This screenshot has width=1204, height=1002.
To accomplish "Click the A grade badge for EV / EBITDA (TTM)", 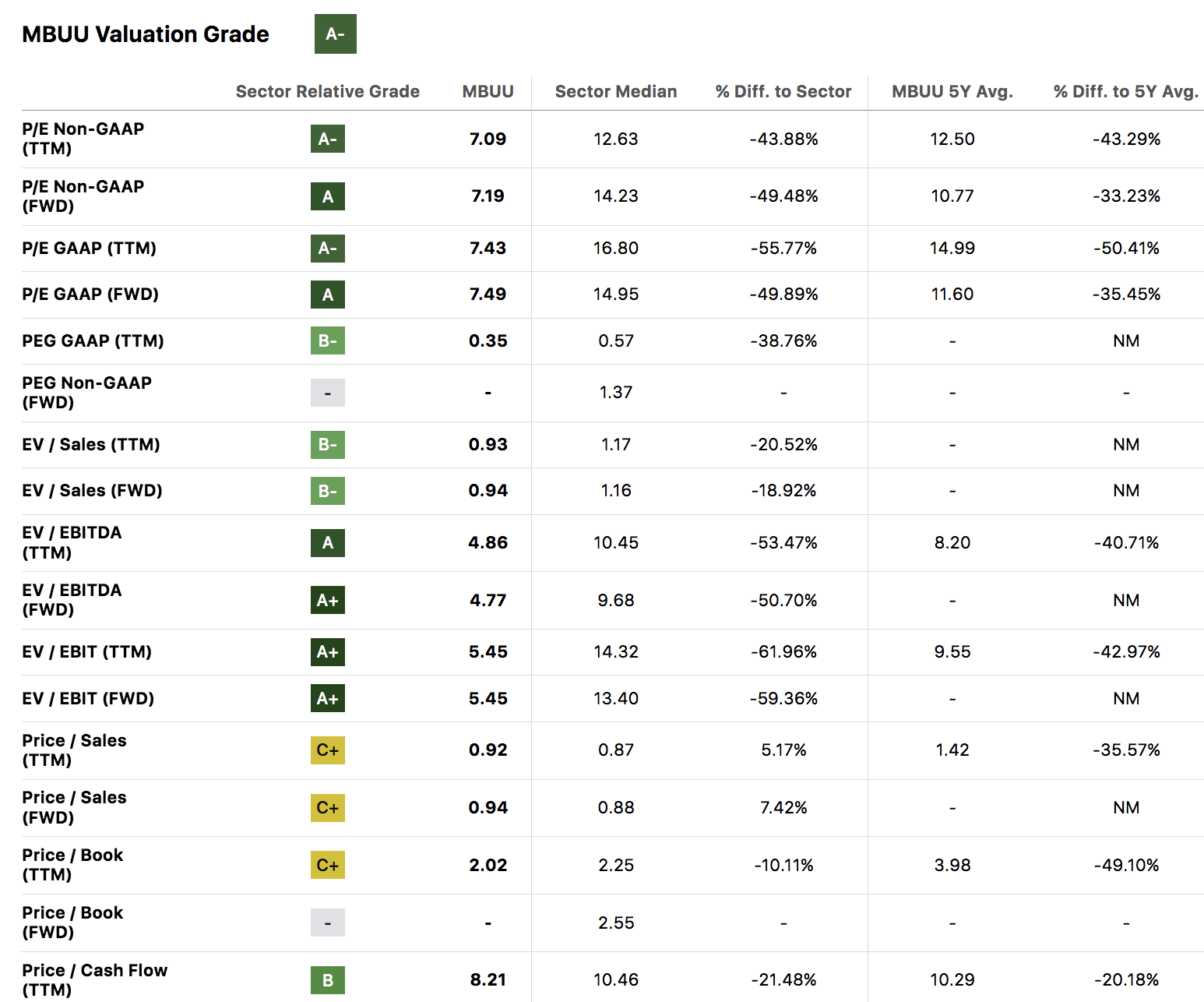I will click(327, 543).
